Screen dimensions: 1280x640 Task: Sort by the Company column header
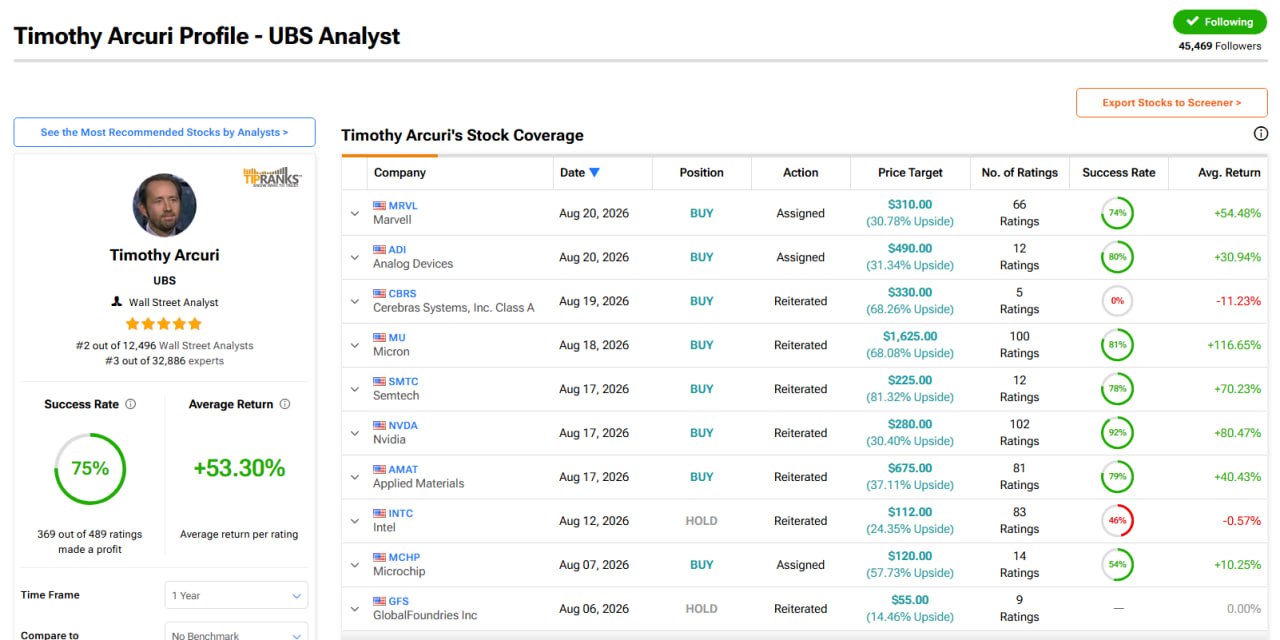point(400,172)
